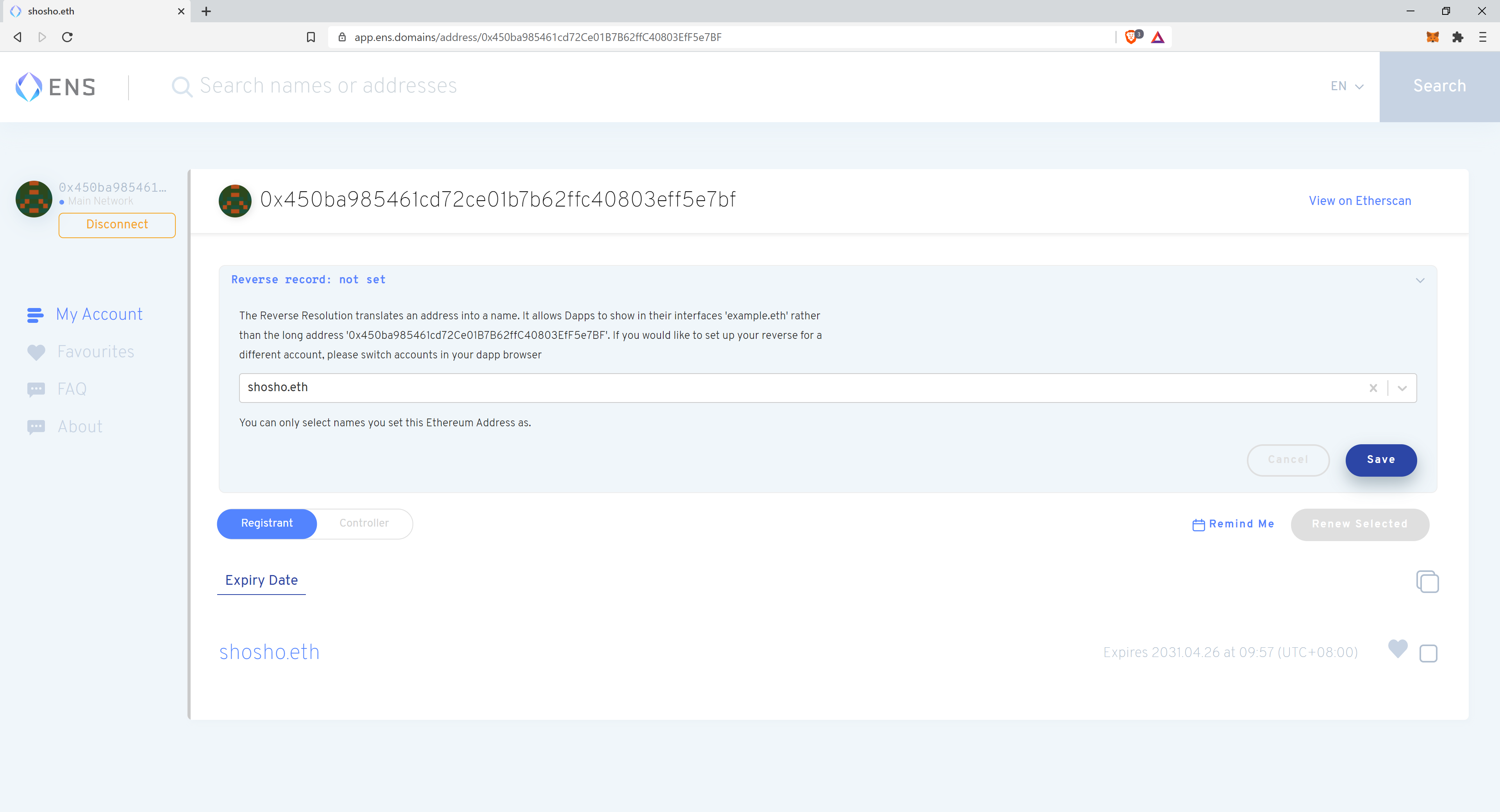Favourite shosho.eth with the heart icon
The height and width of the screenshot is (812, 1500).
[x=1398, y=648]
